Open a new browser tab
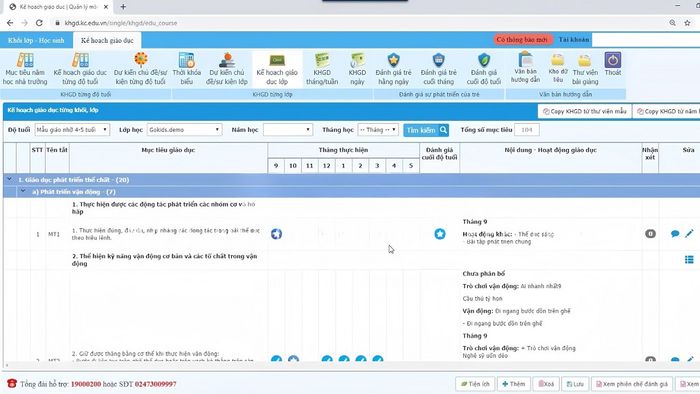This screenshot has width=700, height=394. click(123, 7)
